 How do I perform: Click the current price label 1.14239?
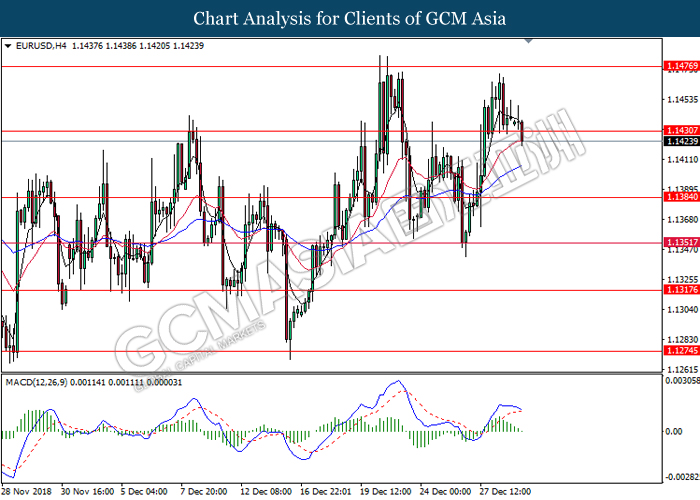point(681,142)
